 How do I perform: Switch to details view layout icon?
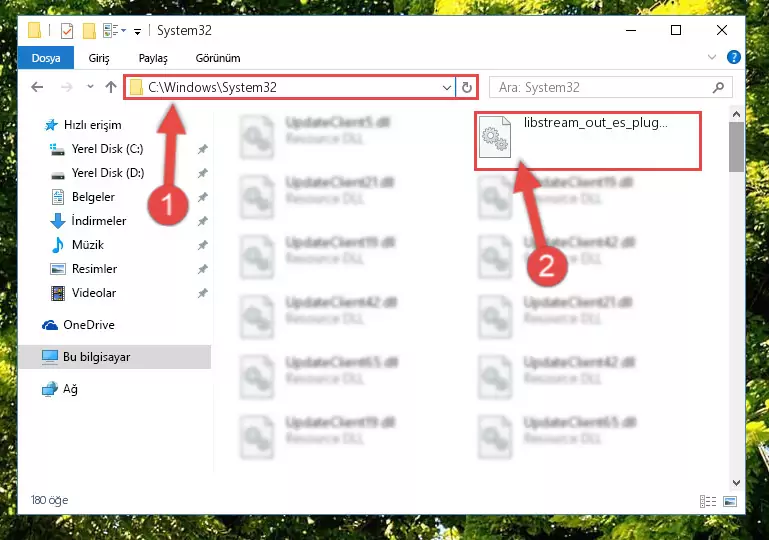[x=708, y=501]
